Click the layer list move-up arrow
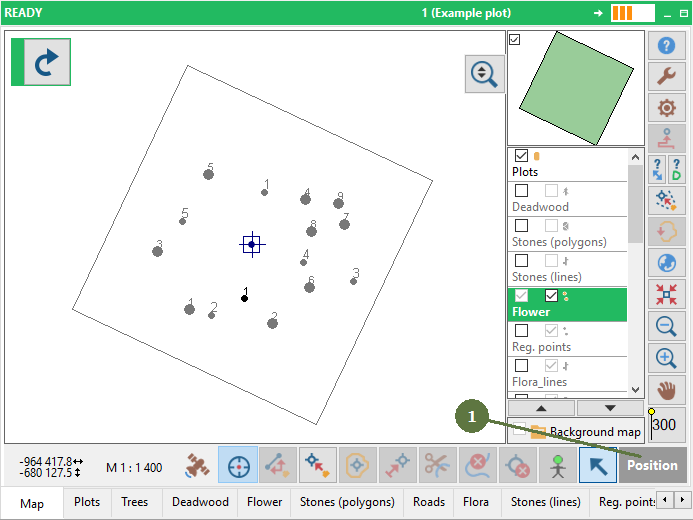The width and height of the screenshot is (693, 520). [x=541, y=408]
